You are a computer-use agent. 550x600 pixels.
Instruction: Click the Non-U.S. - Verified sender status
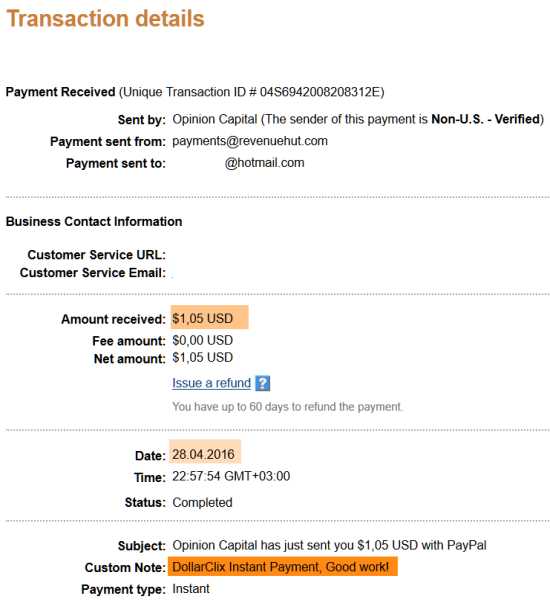click(485, 119)
